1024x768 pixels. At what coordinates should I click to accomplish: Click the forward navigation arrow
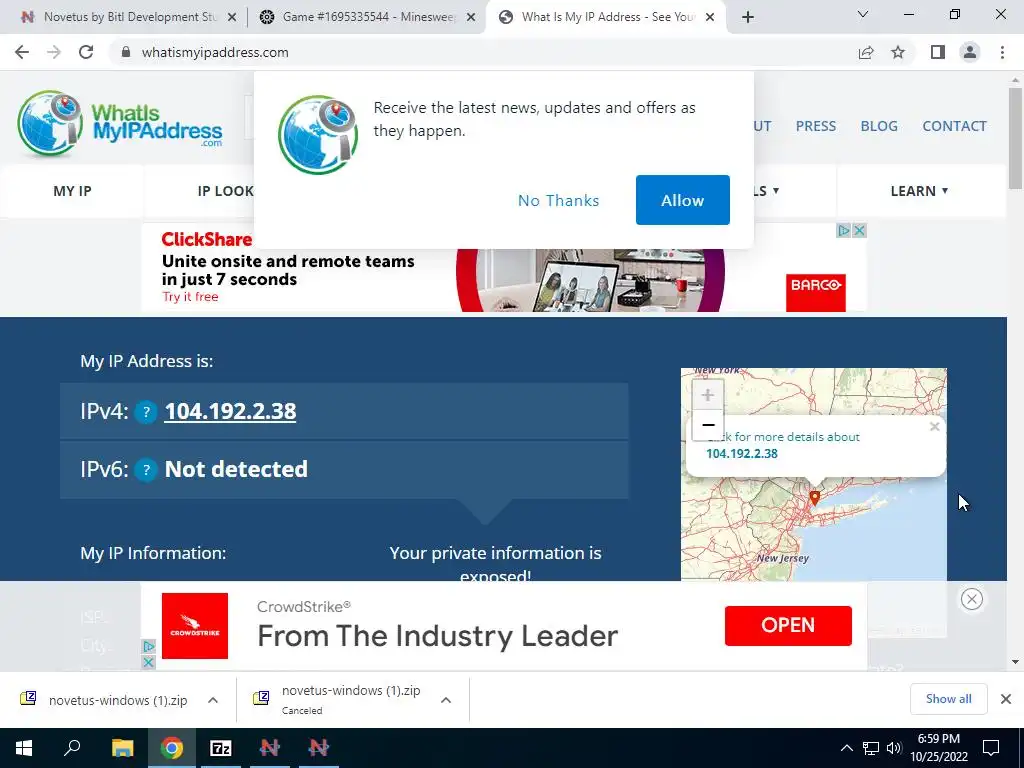(54, 52)
